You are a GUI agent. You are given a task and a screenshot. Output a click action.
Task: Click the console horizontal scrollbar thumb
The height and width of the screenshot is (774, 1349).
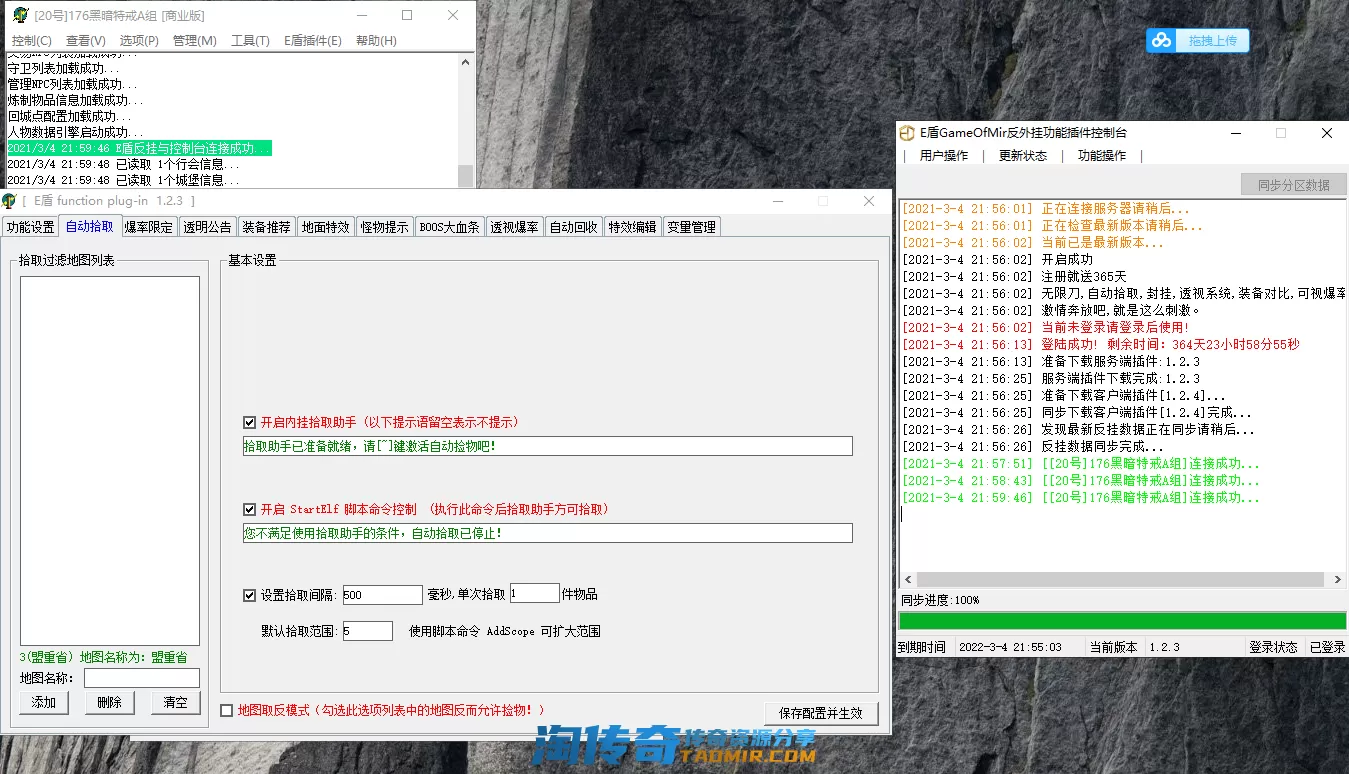click(1120, 579)
